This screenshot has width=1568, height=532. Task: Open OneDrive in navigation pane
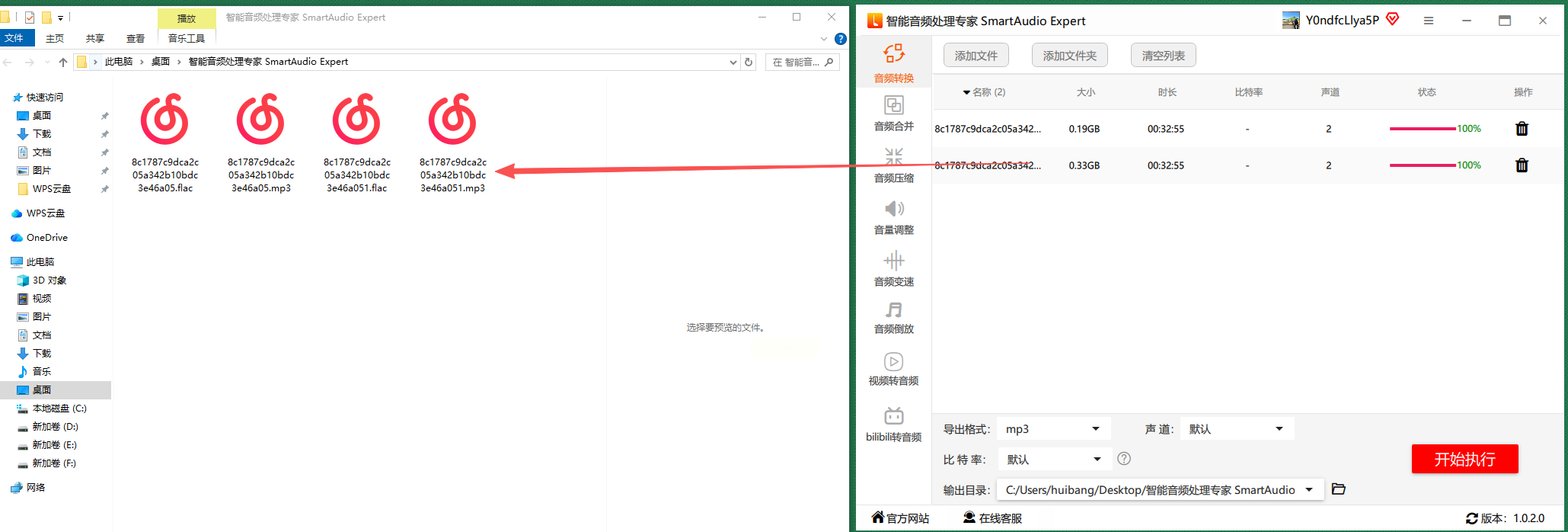click(46, 238)
